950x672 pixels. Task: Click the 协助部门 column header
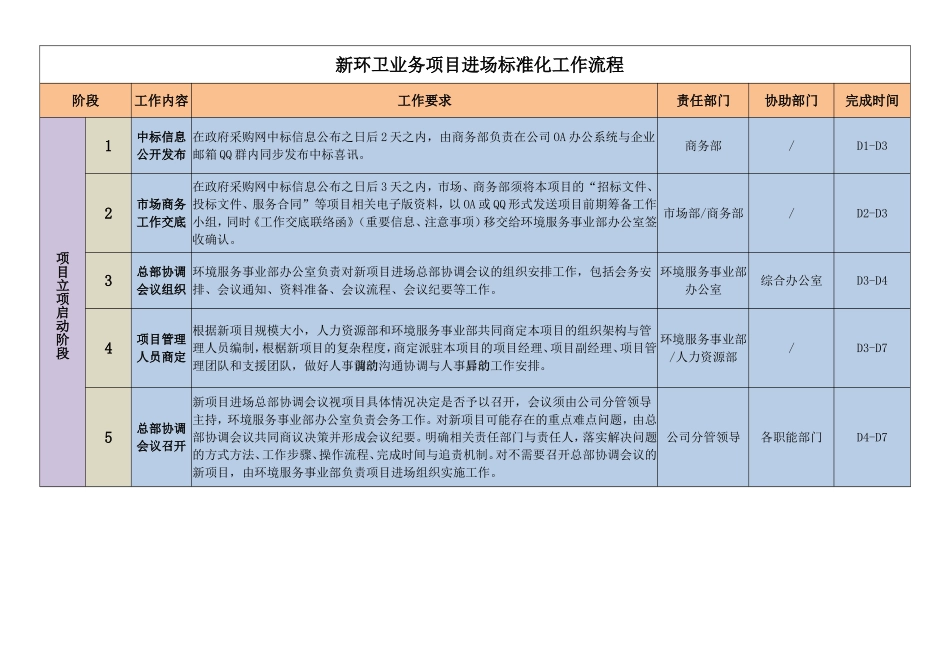791,101
